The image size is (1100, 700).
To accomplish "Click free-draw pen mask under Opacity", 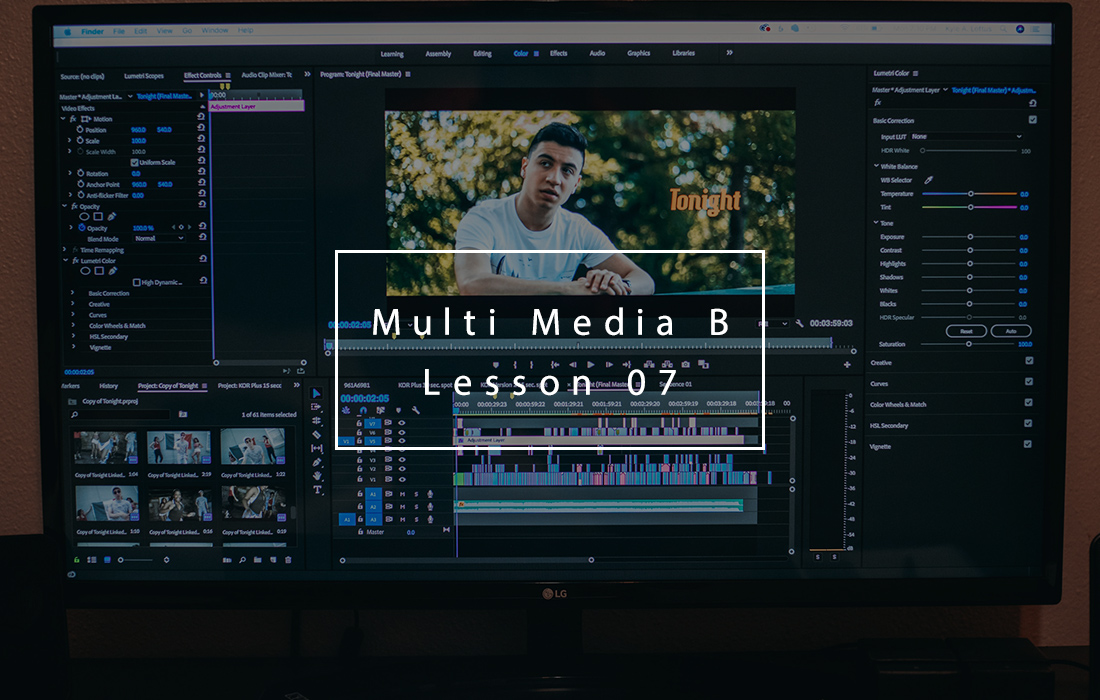I will point(112,217).
